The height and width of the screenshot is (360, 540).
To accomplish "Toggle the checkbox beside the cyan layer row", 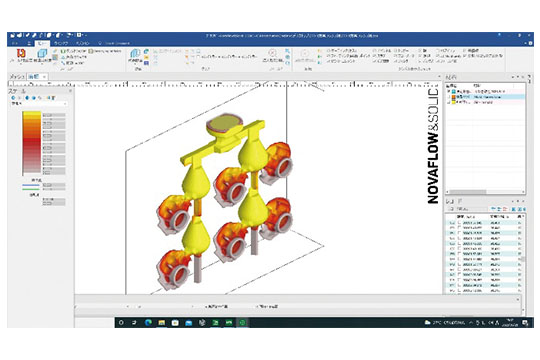I will point(449,92).
